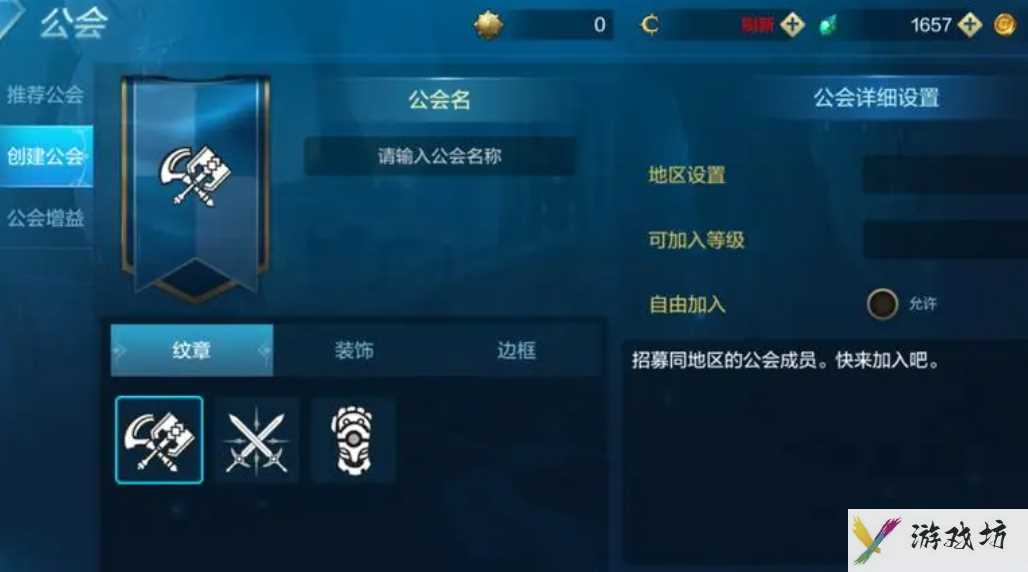Open the 可加入等级 level dropdown field

(945, 239)
